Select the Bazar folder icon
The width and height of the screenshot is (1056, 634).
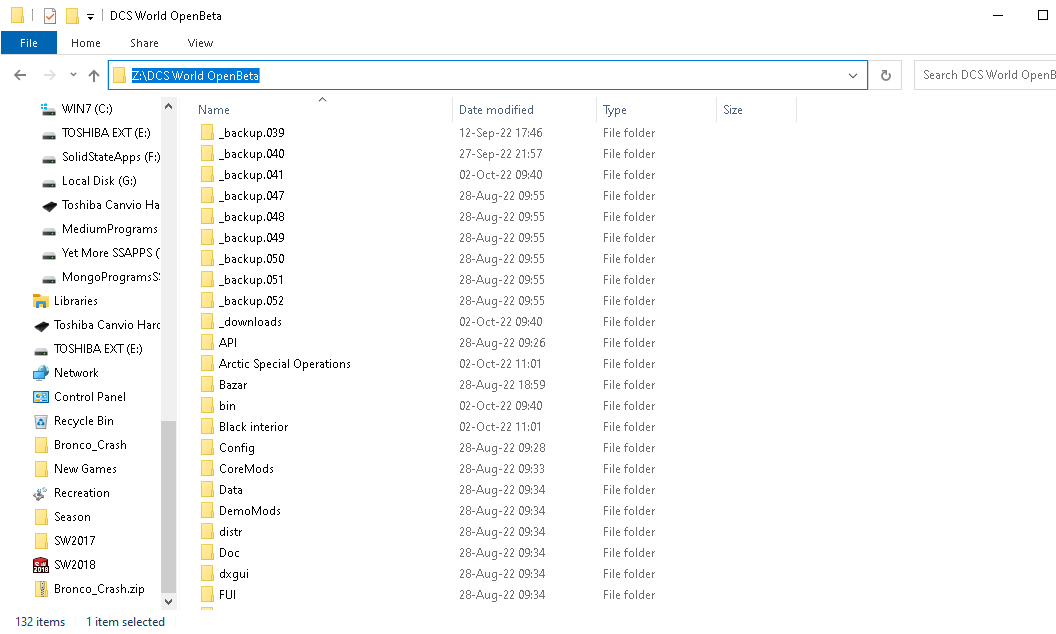tap(207, 385)
